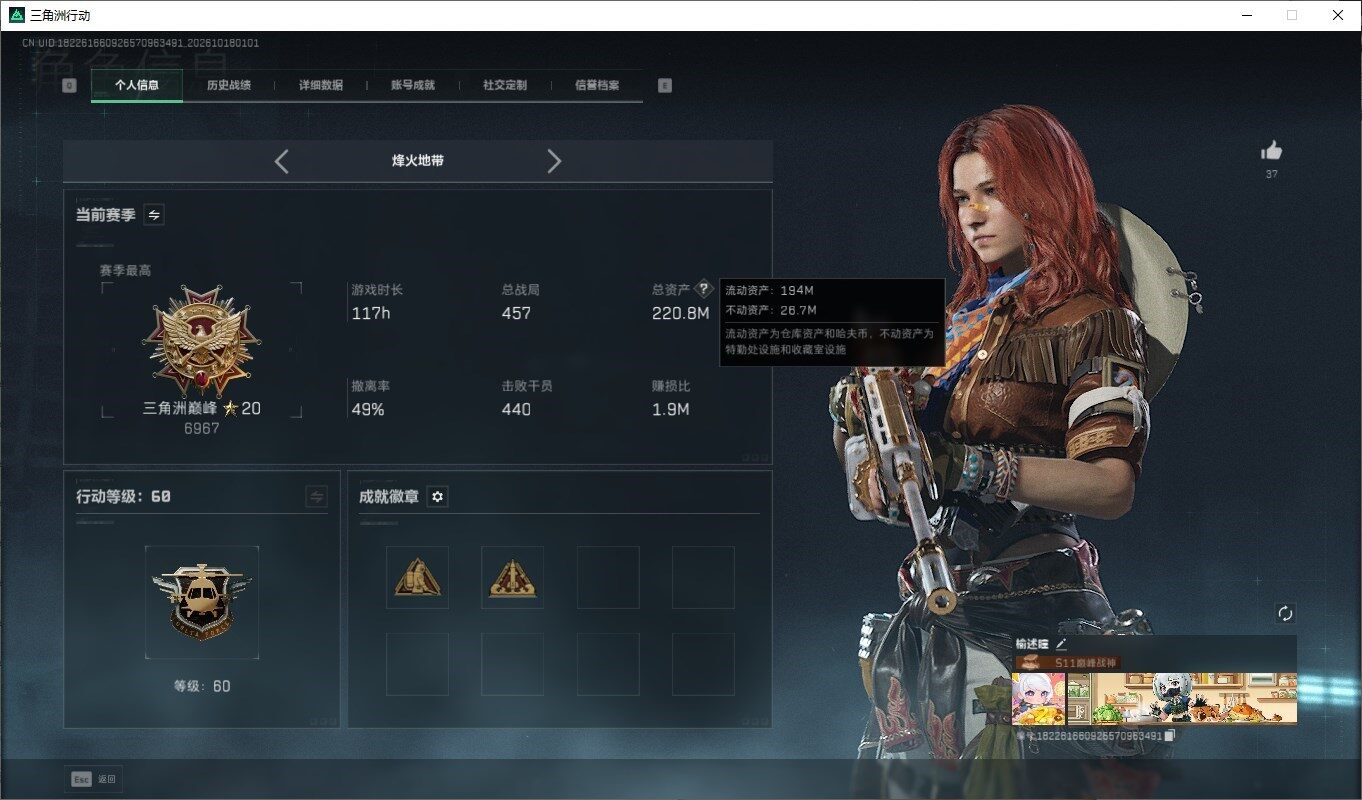Open the 信誉档案 tab

pyautogui.click(x=597, y=85)
